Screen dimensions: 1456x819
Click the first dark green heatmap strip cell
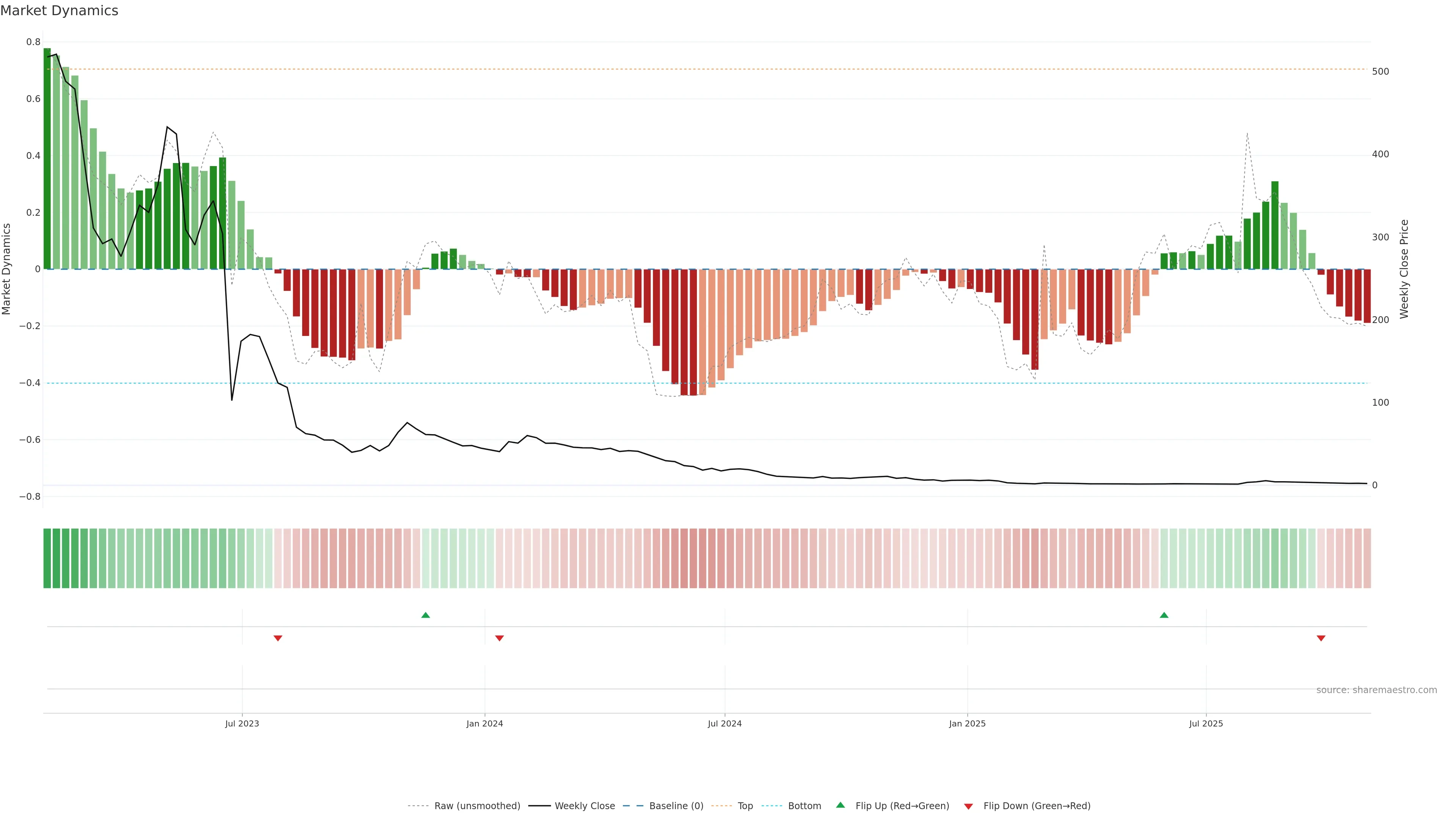pos(47,558)
